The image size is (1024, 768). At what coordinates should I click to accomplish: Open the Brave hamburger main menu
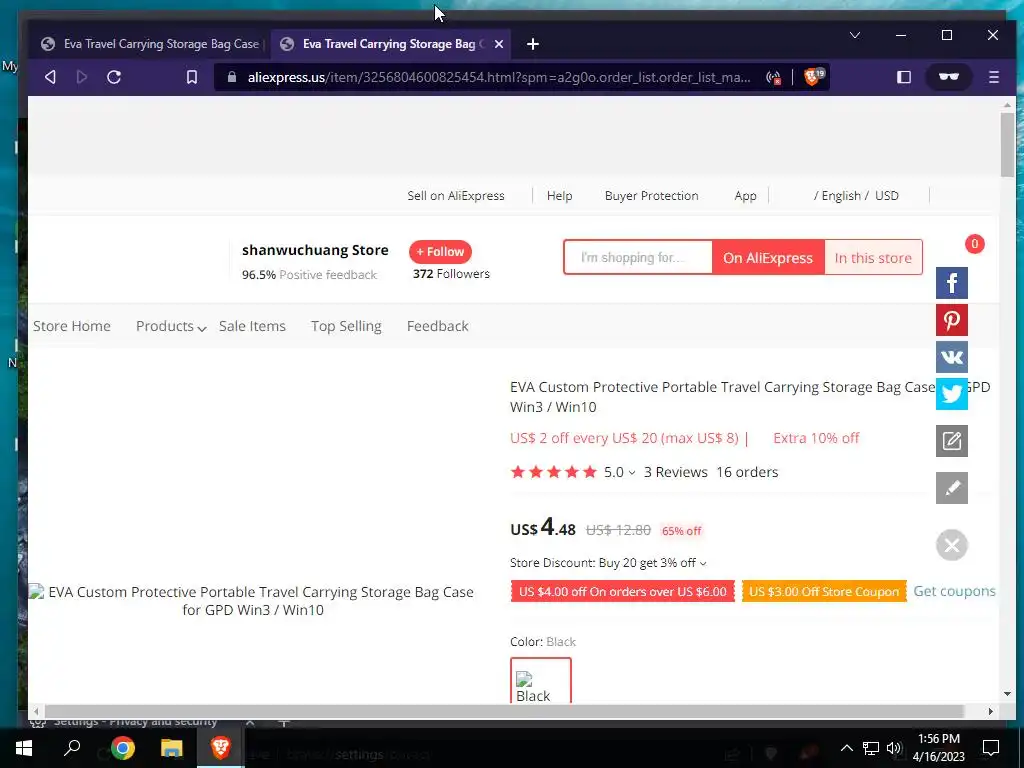click(994, 77)
